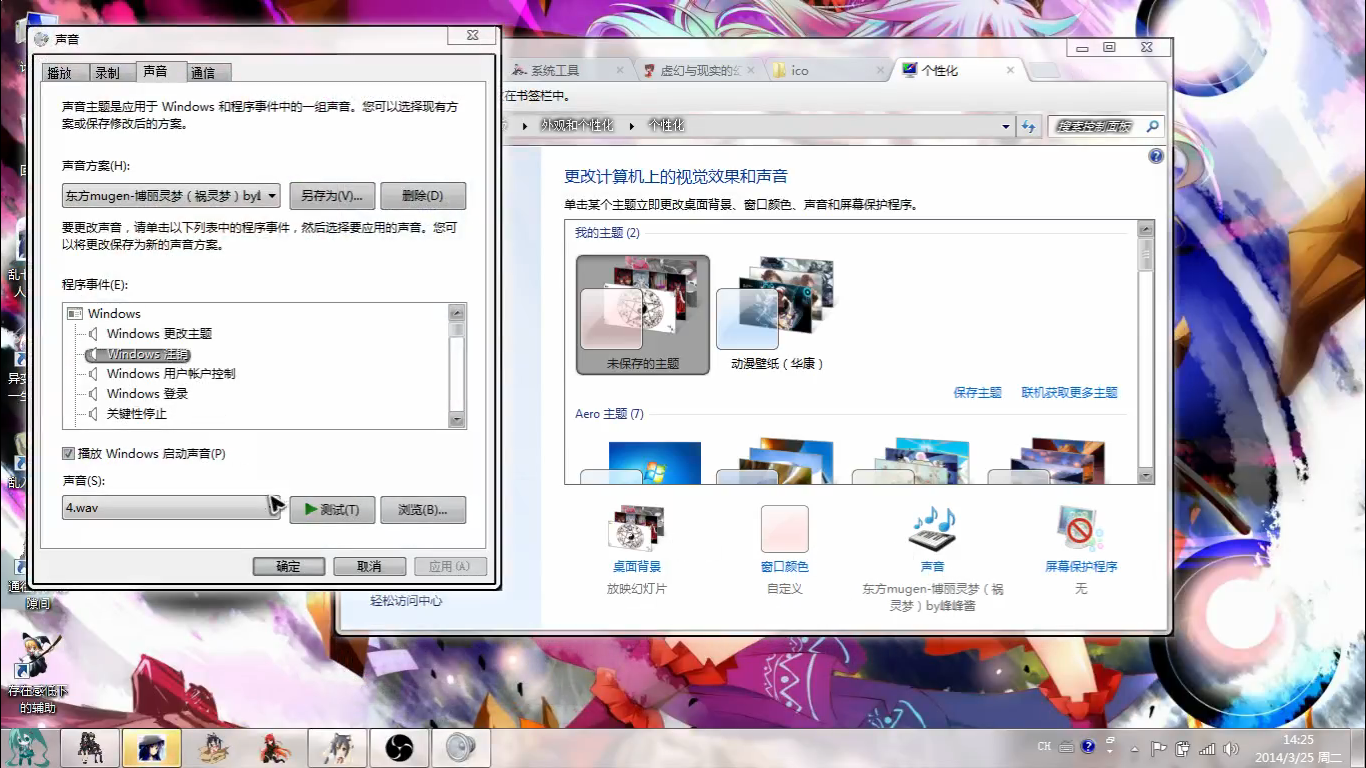Viewport: 1366px width, 768px height.
Task: Open the address bar history dropdown arrow
Action: pos(1006,126)
